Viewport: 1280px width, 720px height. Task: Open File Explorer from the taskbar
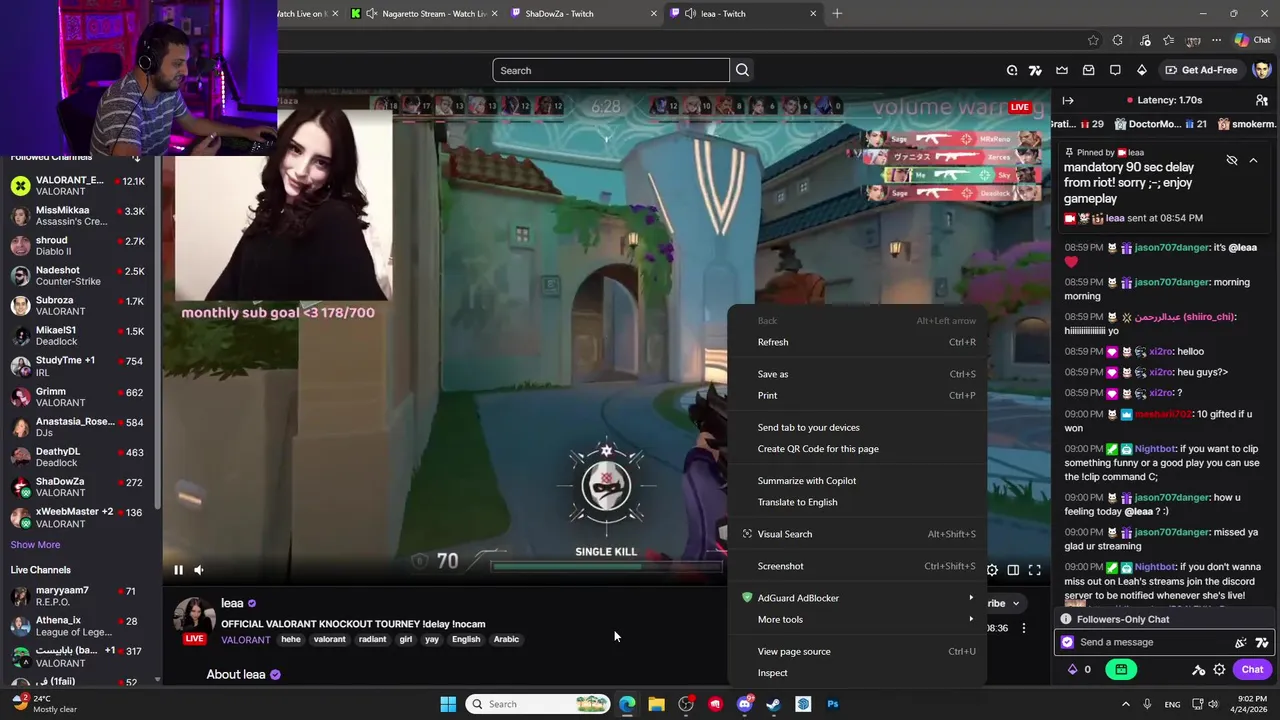656,704
